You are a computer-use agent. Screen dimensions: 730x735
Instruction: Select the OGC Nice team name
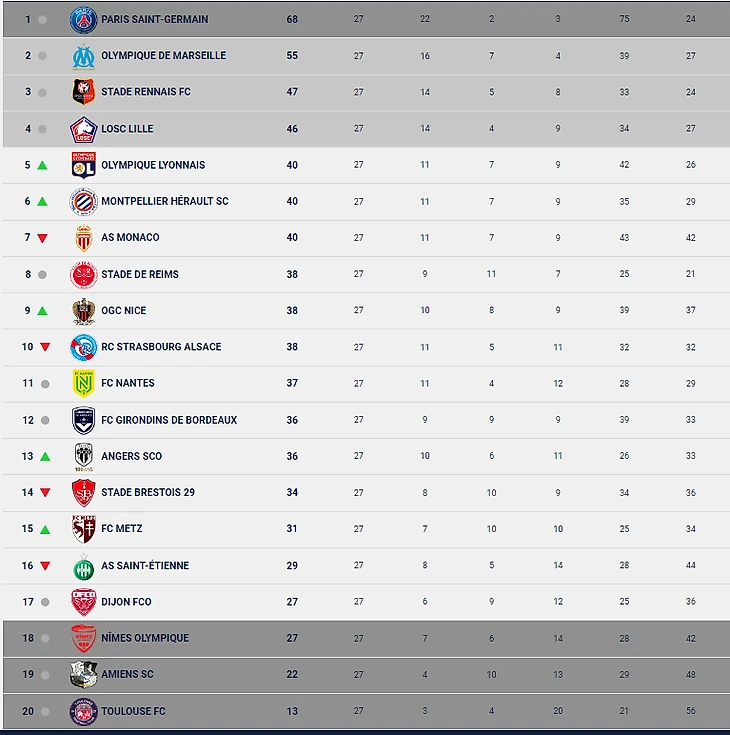[x=124, y=311]
